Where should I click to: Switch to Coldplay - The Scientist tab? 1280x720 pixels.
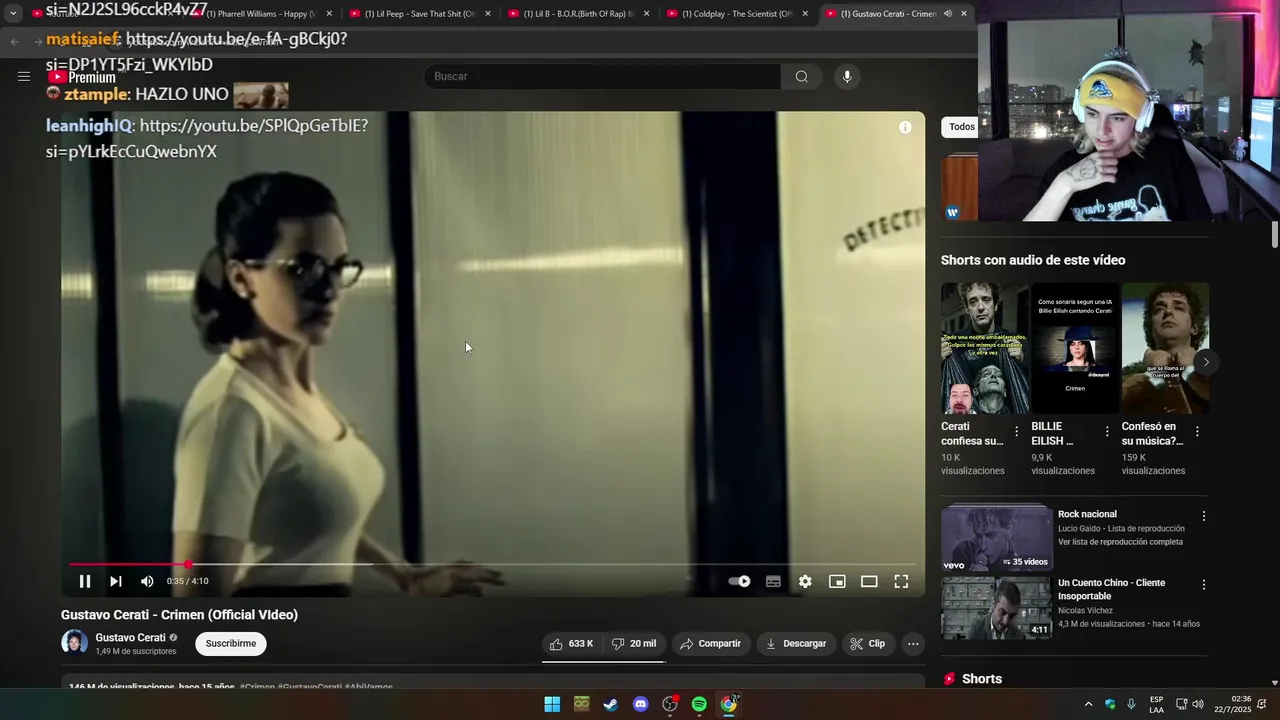pos(737,14)
